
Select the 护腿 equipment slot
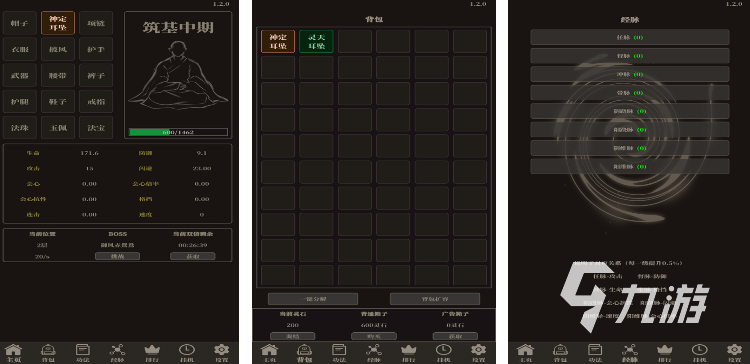pos(20,101)
